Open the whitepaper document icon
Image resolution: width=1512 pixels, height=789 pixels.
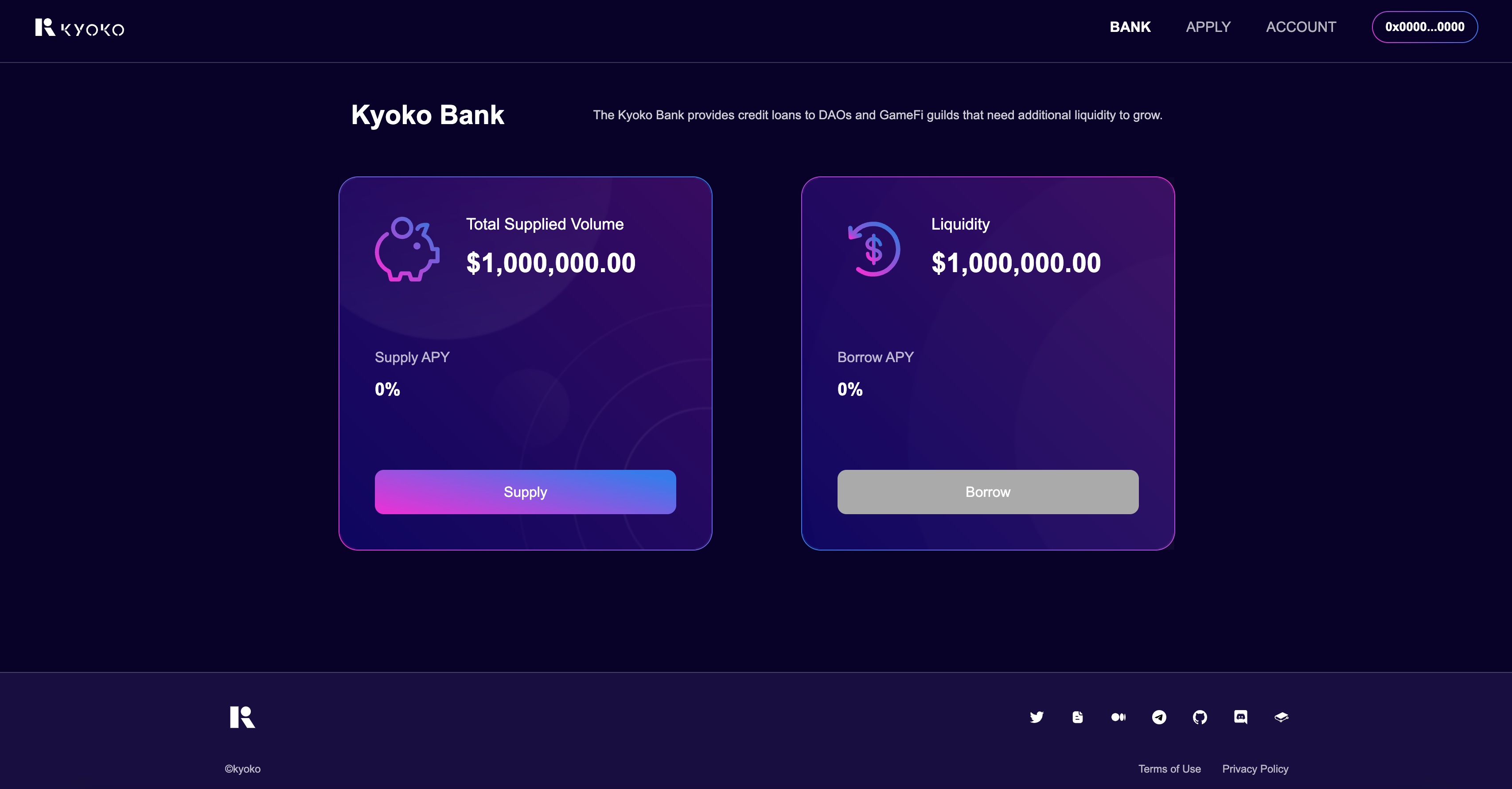coord(1078,717)
